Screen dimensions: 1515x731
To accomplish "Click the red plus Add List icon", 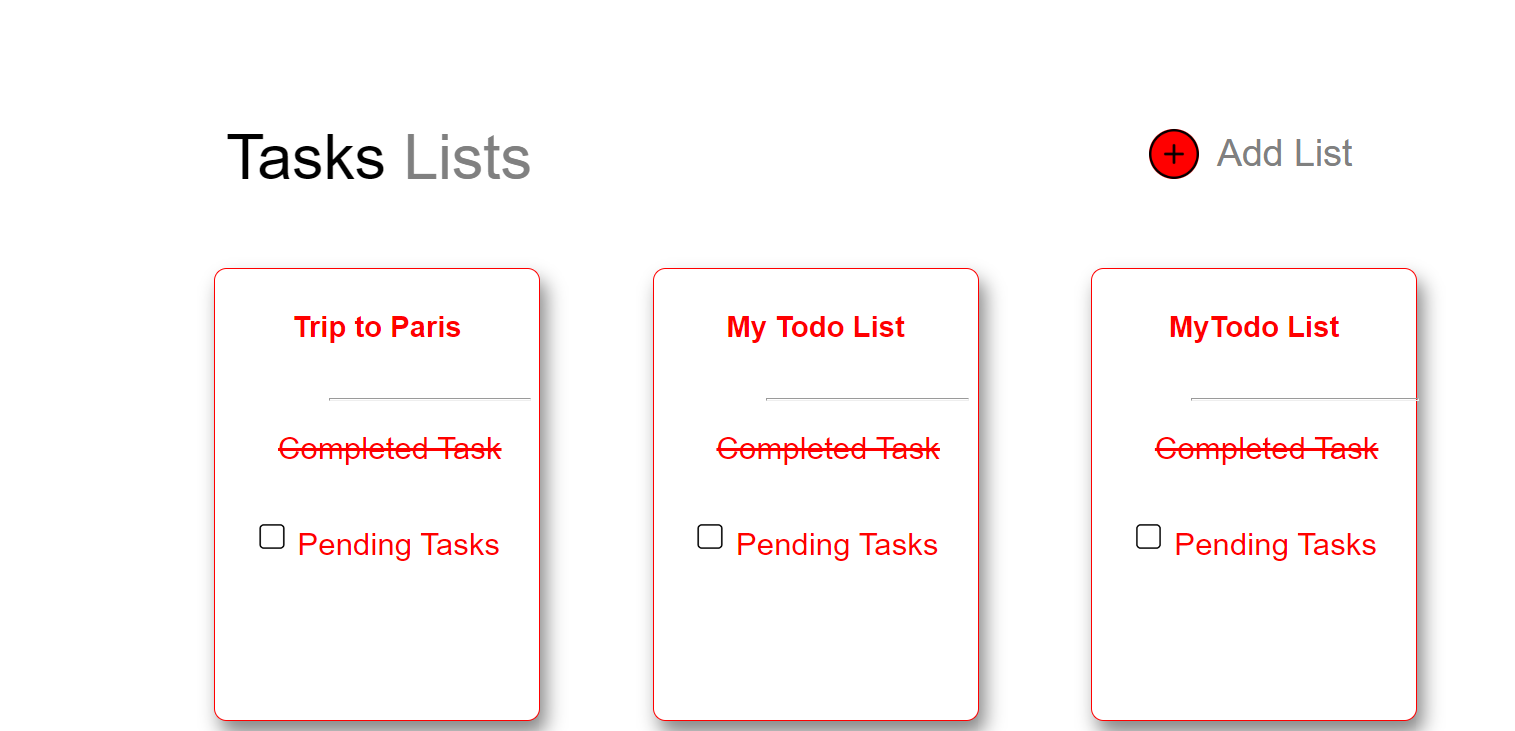I will [1173, 154].
